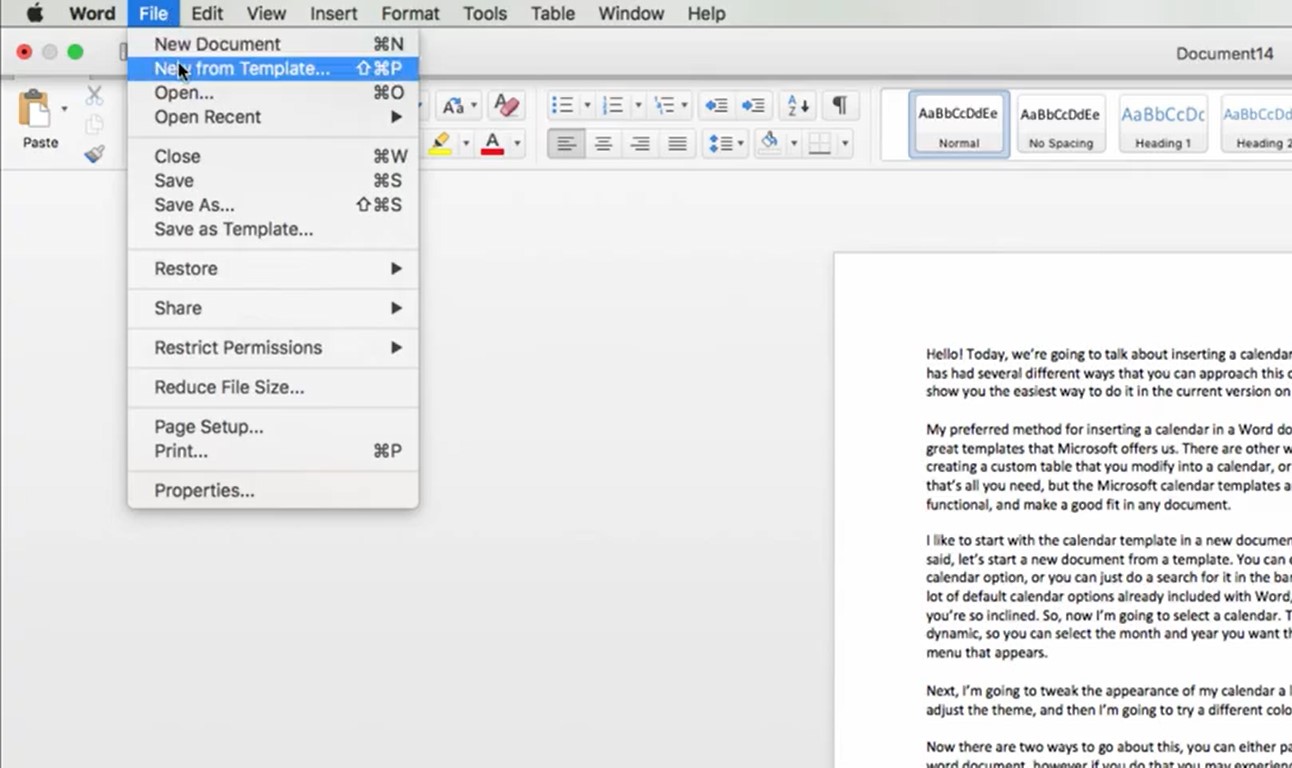Toggle center text alignment
Image resolution: width=1292 pixels, height=768 pixels.
603,143
